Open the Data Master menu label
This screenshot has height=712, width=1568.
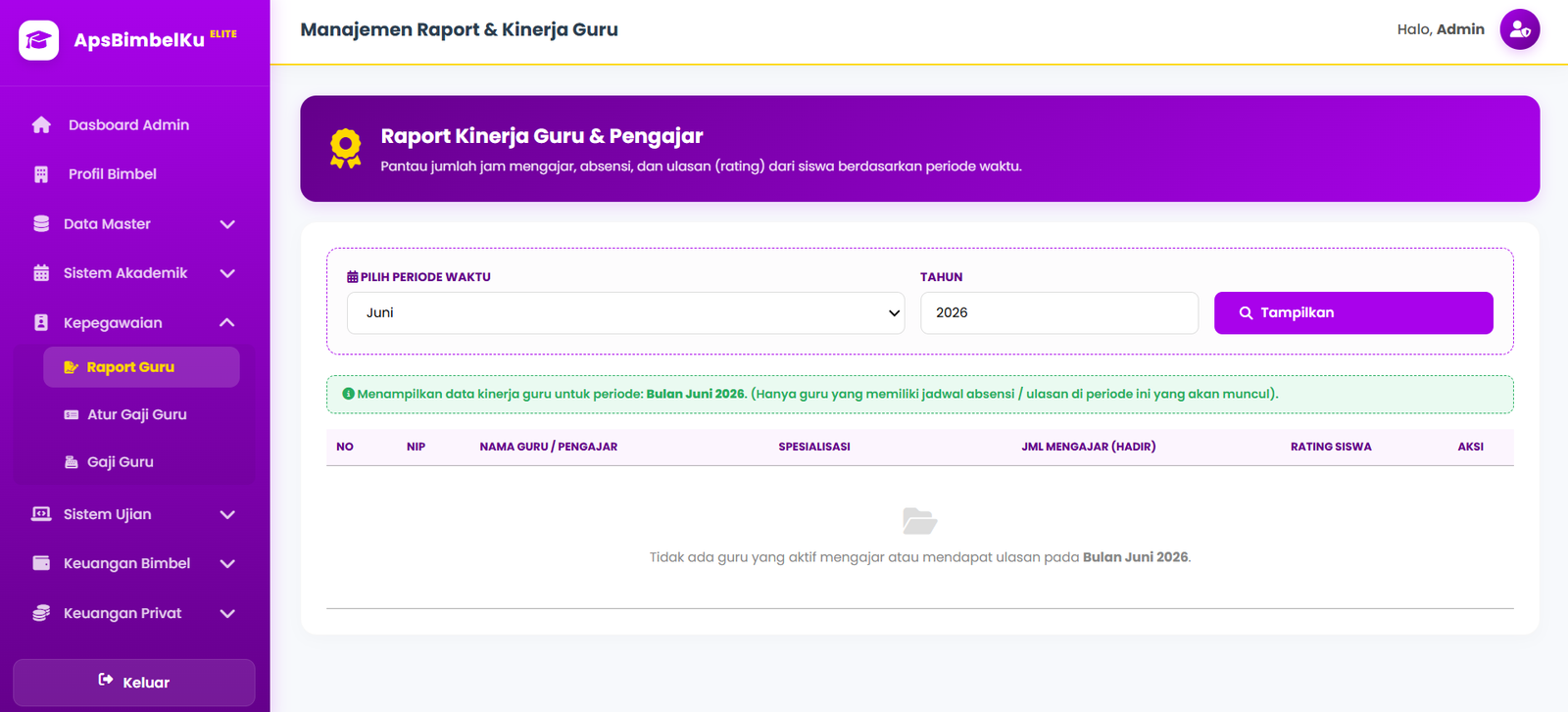107,223
